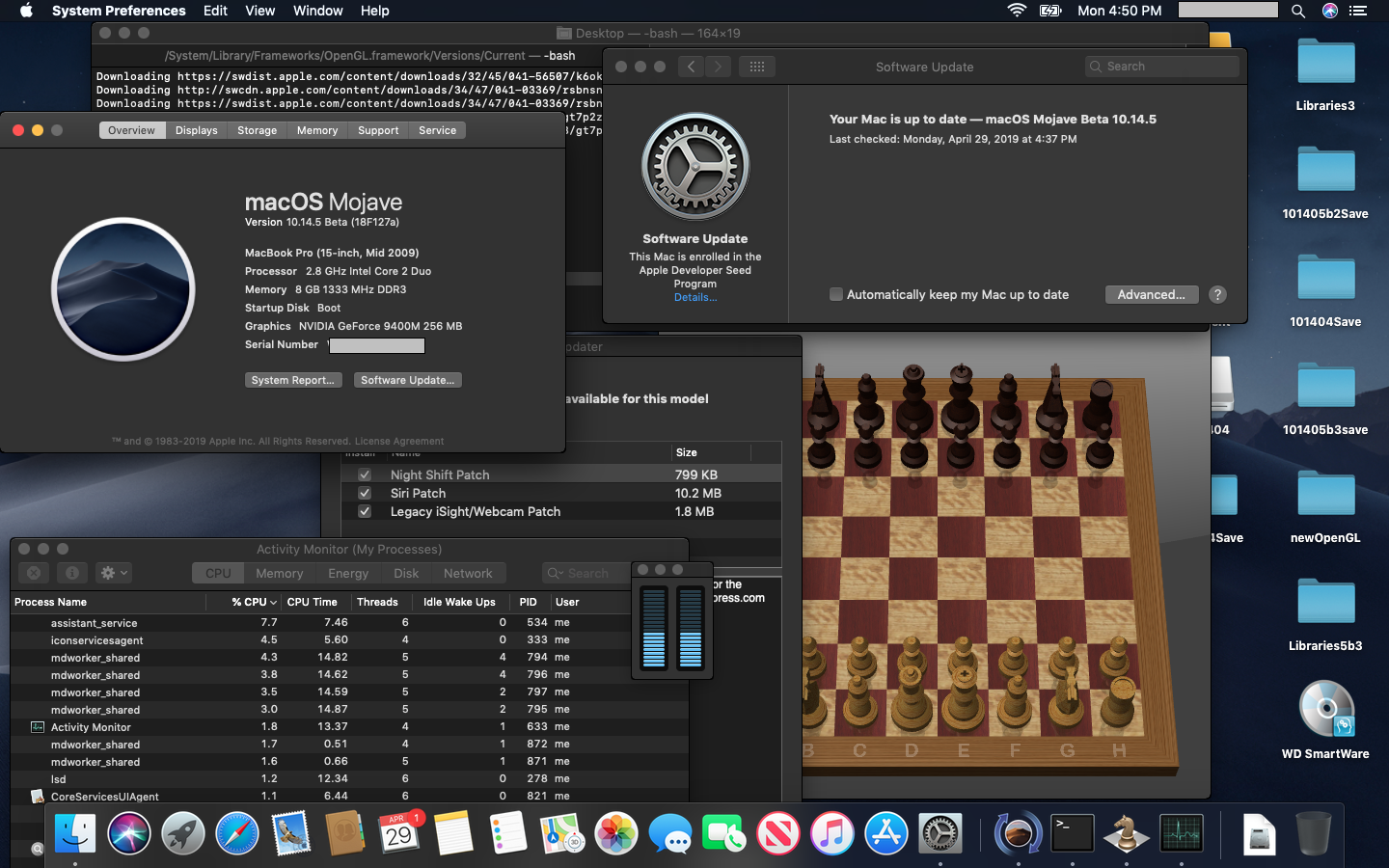Open the Window menu

pos(318,11)
